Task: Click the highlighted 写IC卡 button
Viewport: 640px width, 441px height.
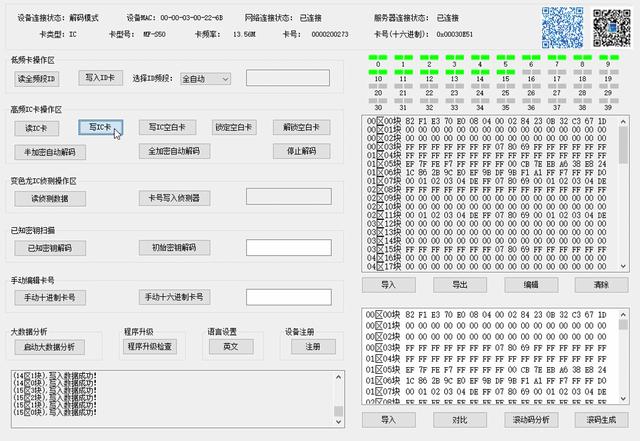Action: 100,127
